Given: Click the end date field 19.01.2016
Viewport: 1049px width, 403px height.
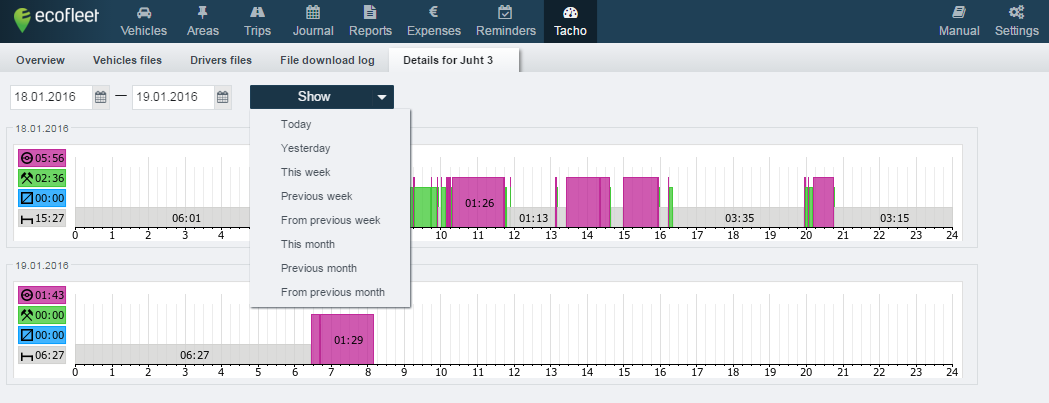Looking at the screenshot, I should pos(173,97).
